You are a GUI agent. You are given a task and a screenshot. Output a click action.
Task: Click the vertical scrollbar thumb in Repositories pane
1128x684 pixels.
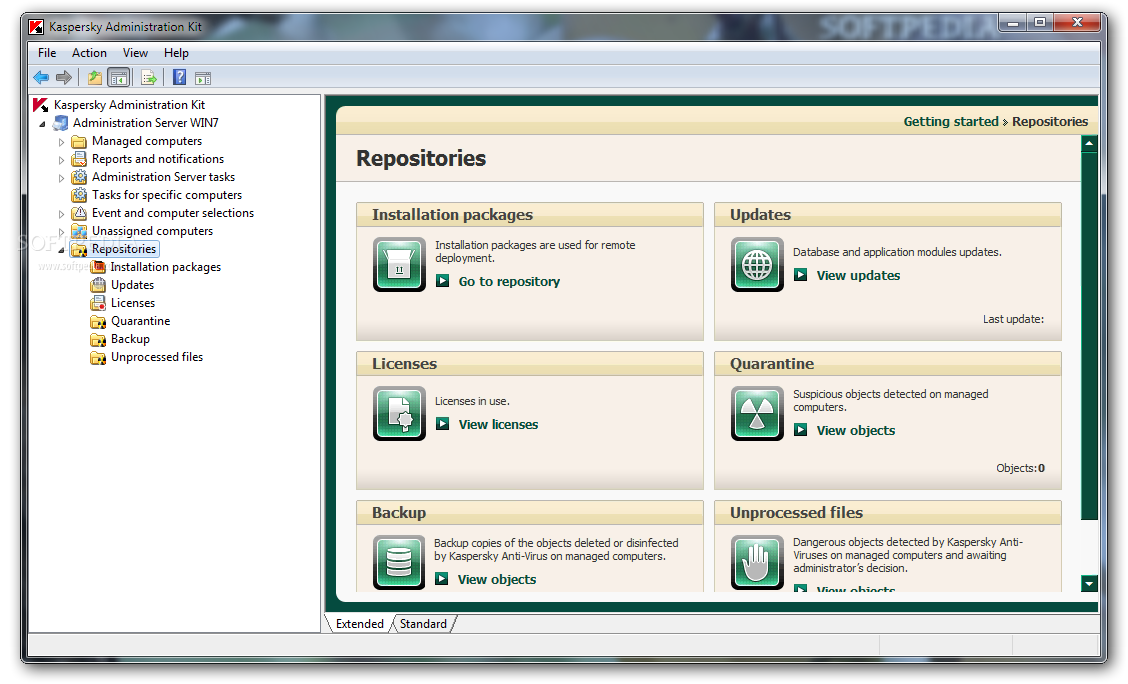point(1089,336)
